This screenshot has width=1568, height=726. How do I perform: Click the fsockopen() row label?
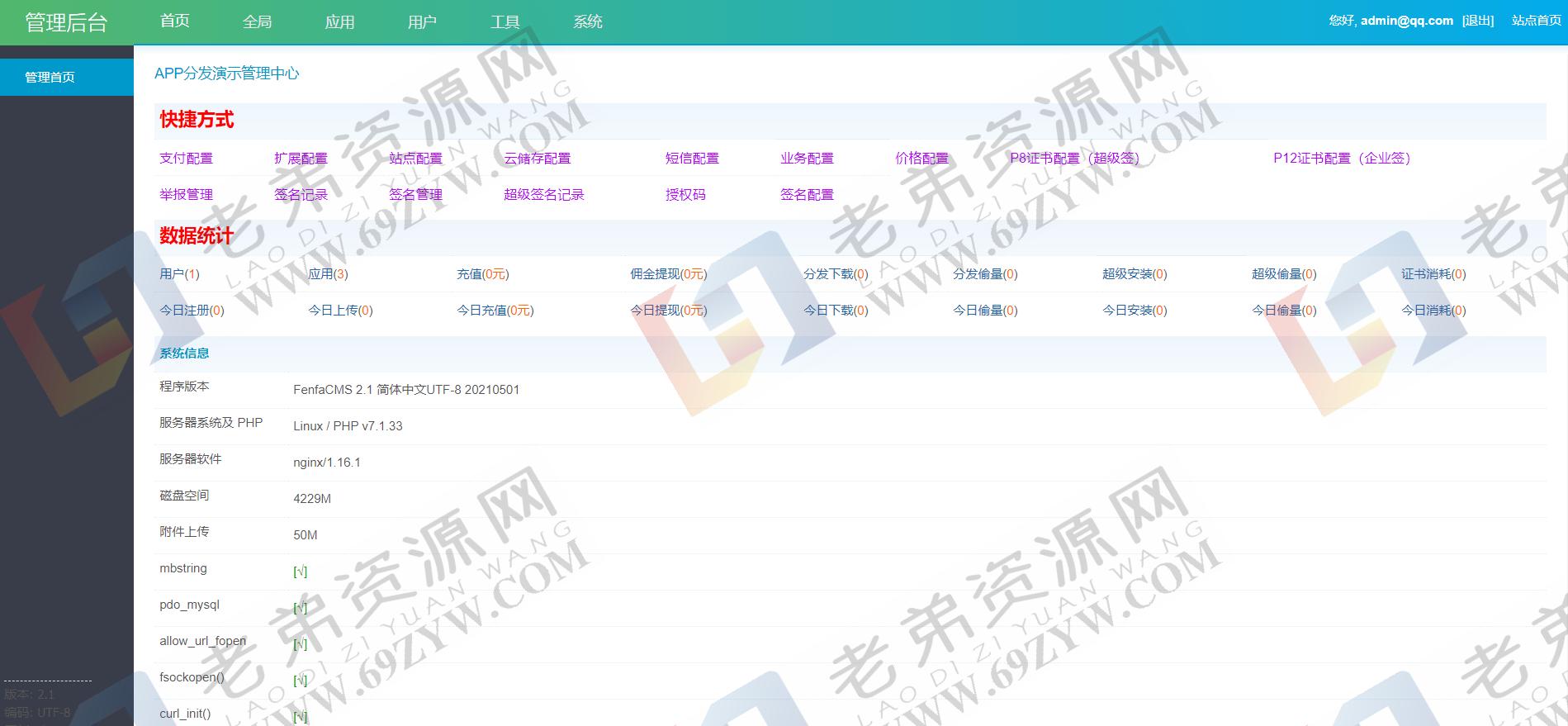pyautogui.click(x=192, y=676)
